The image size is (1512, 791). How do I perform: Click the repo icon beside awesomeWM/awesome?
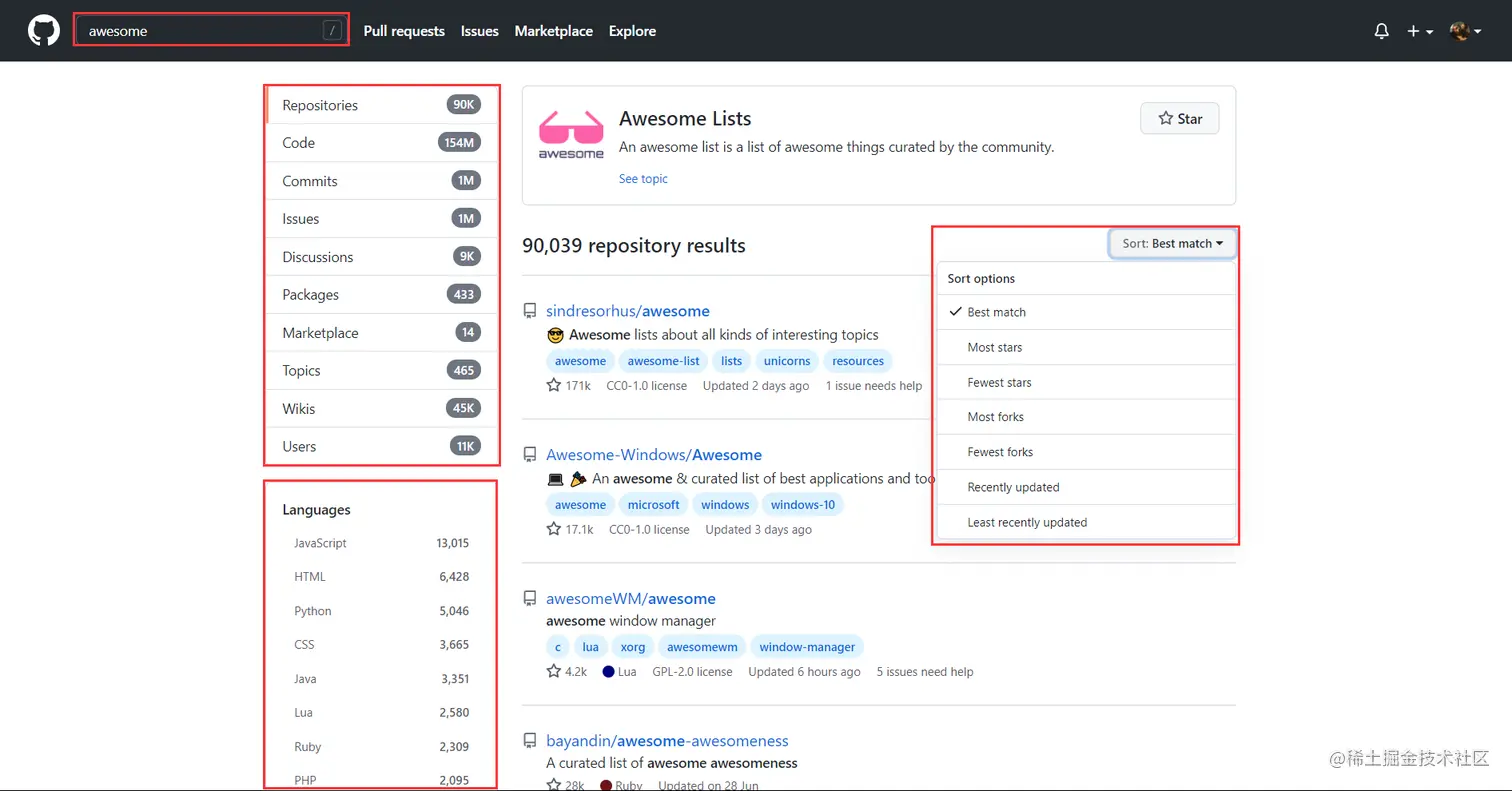pos(530,599)
